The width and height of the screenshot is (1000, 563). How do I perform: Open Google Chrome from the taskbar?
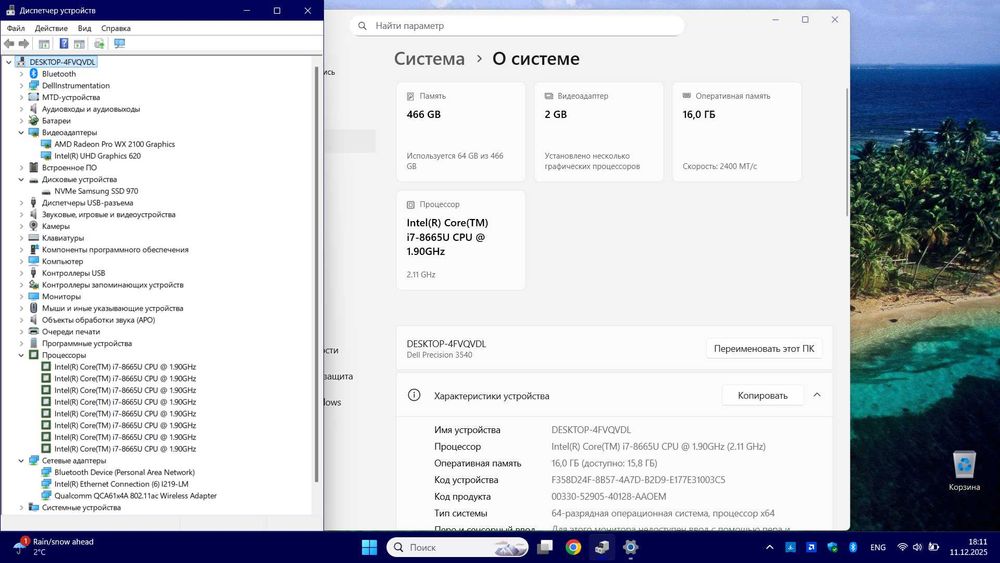coord(573,547)
